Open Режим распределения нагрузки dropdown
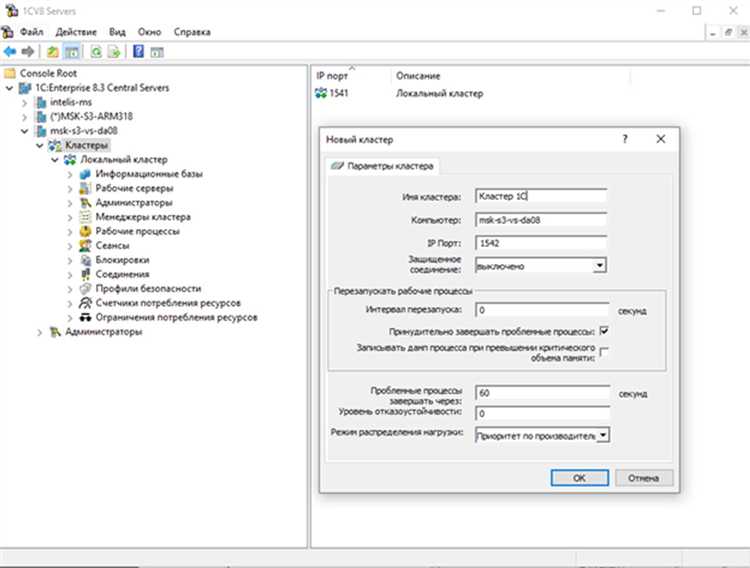Image resolution: width=750 pixels, height=568 pixels. tap(603, 435)
